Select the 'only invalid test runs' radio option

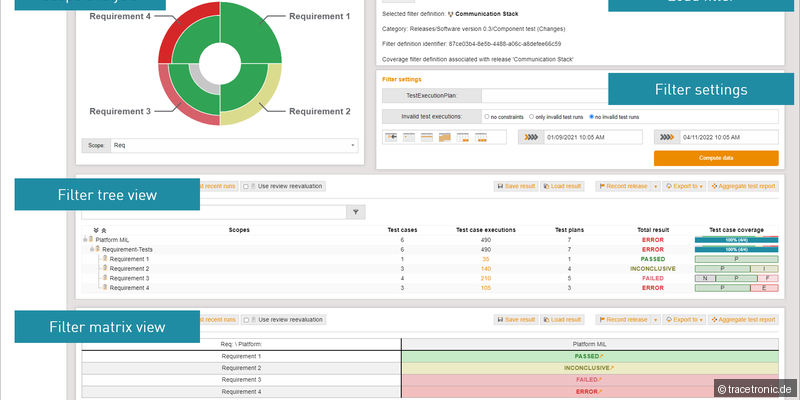(532, 117)
